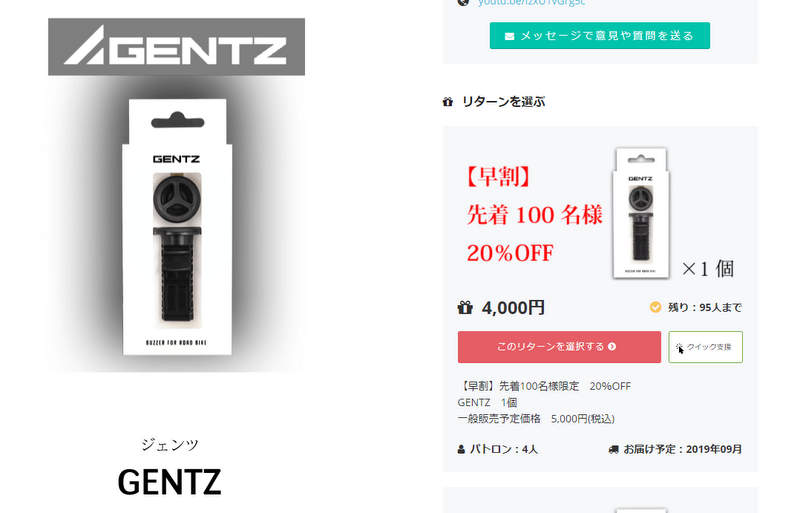Image resolution: width=800 pixels, height=513 pixels.
Task: Click the globe icon beside the youtu.be link
Action: 463,3
